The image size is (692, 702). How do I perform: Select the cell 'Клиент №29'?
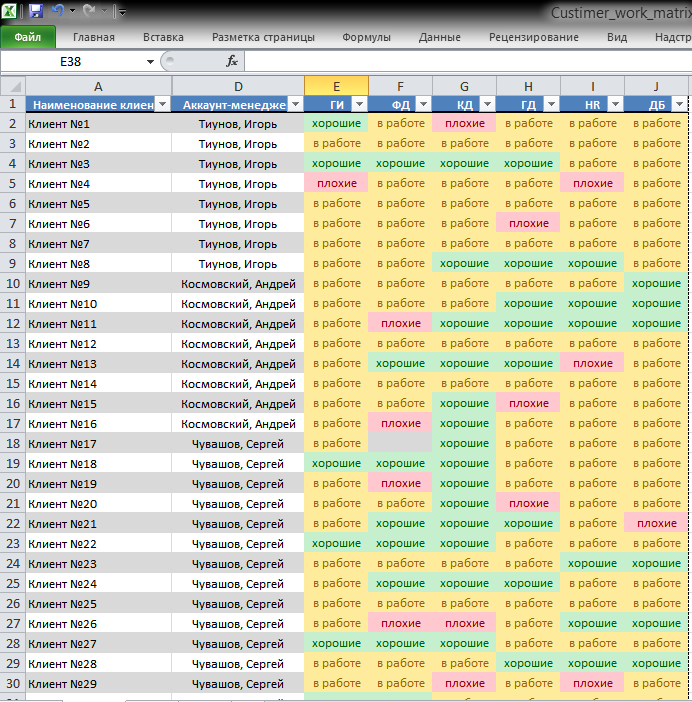(x=98, y=684)
